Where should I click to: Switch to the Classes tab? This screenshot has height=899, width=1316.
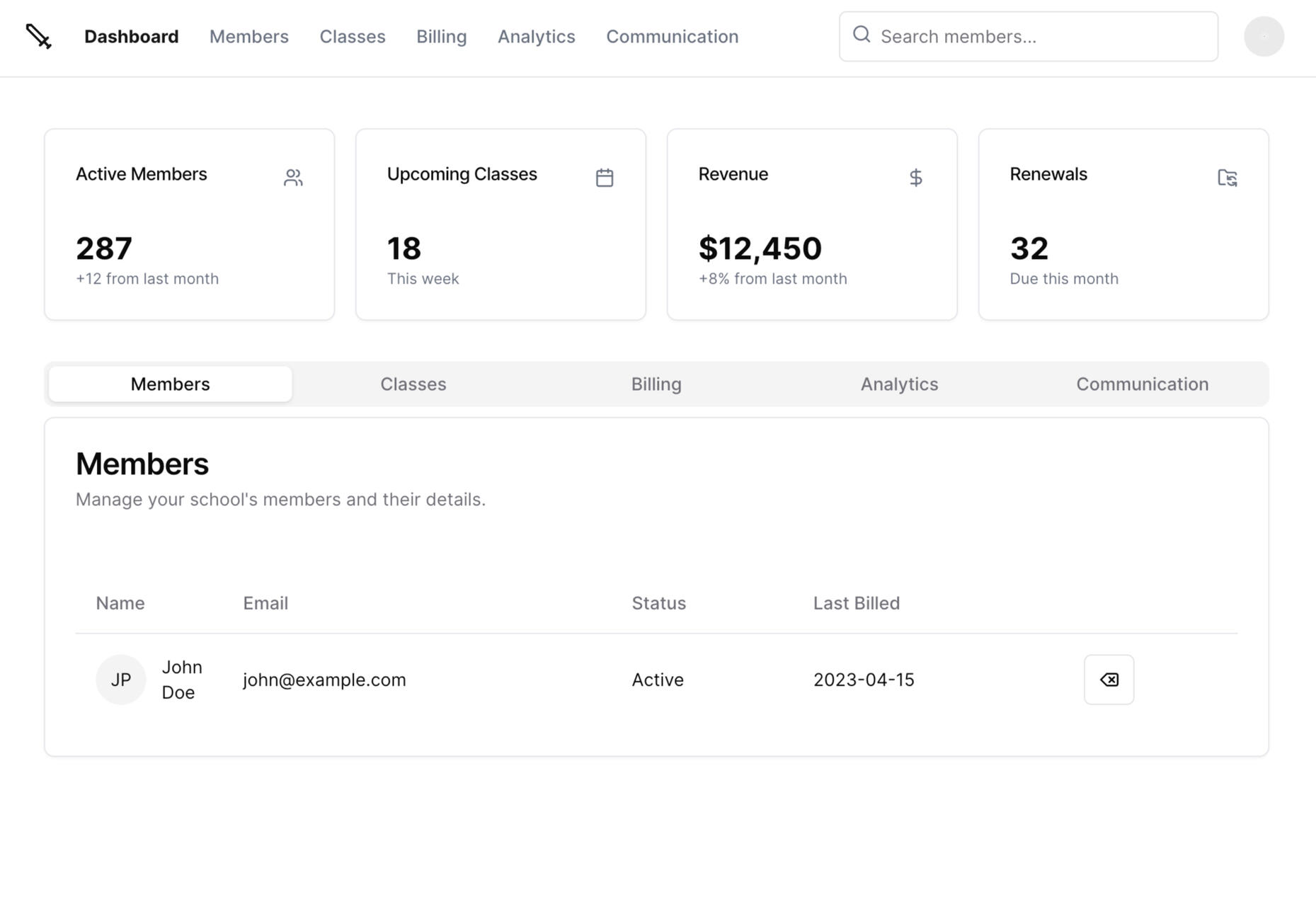413,384
